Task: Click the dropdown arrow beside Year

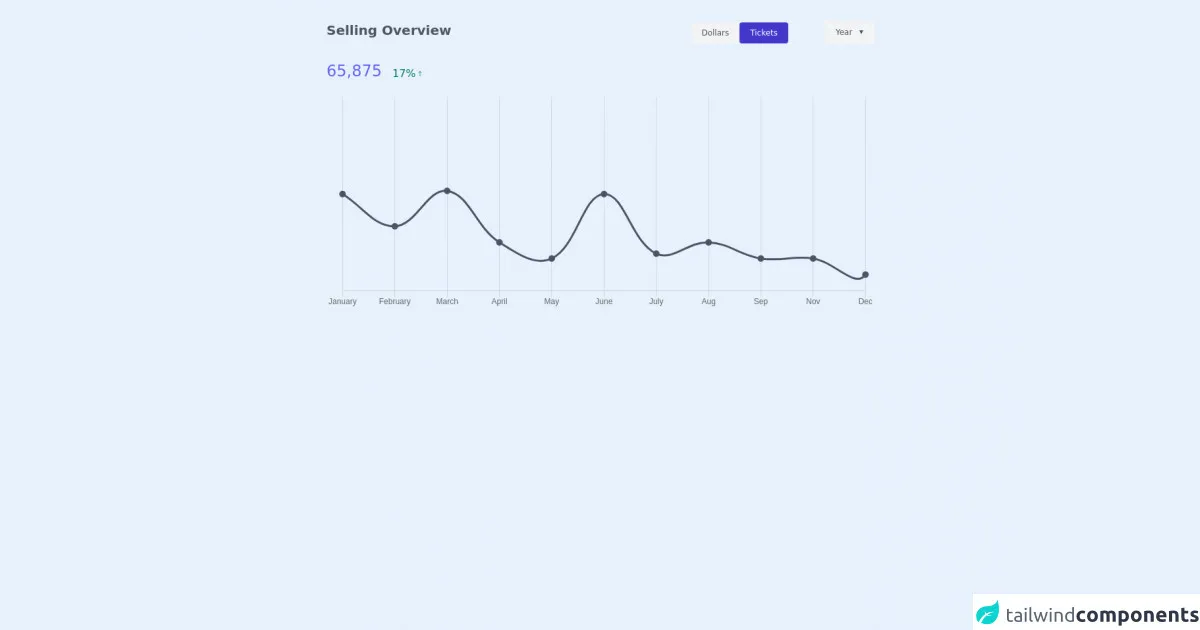Action: [x=861, y=33]
